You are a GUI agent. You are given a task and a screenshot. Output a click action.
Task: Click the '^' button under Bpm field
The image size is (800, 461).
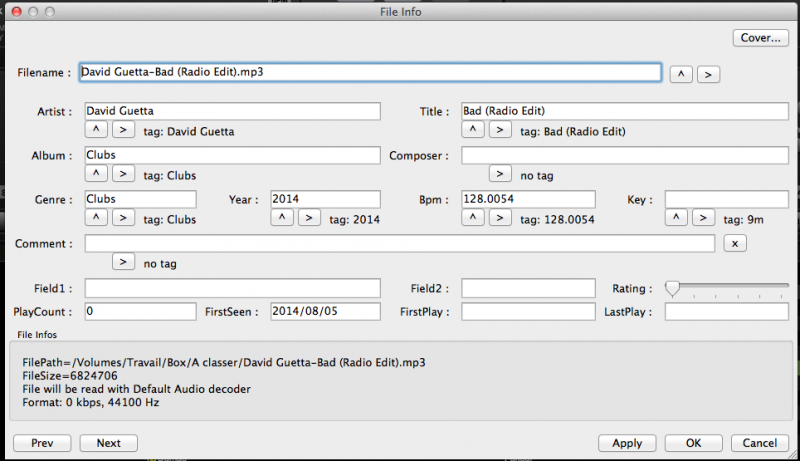474,218
